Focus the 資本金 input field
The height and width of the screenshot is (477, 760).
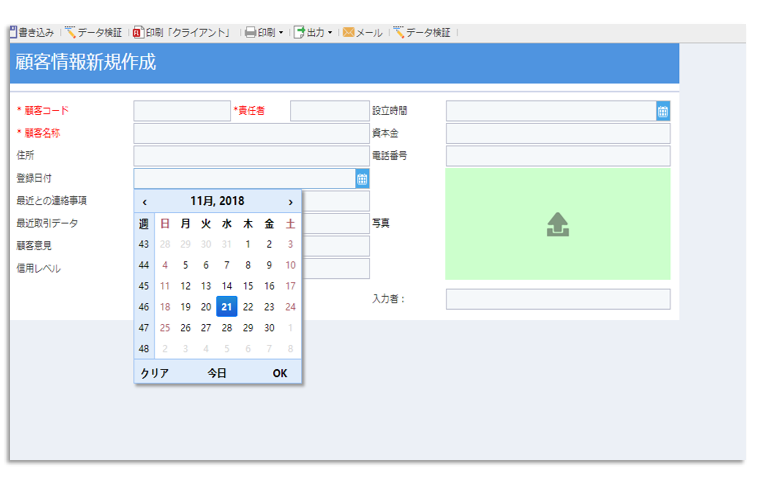(x=558, y=133)
